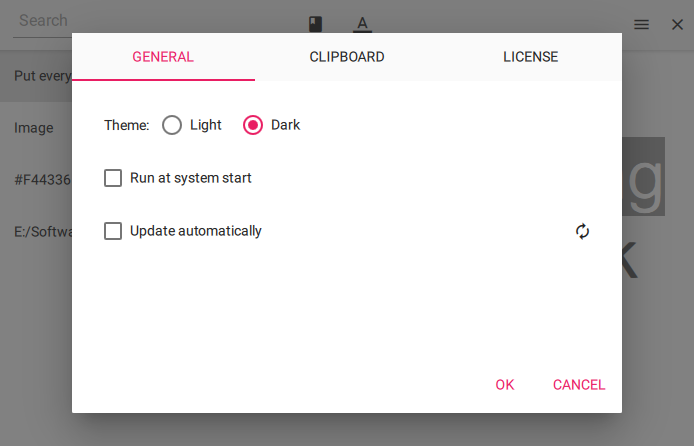Select the Dark theme radio button
Screen dimensions: 694x446
pos(253,125)
